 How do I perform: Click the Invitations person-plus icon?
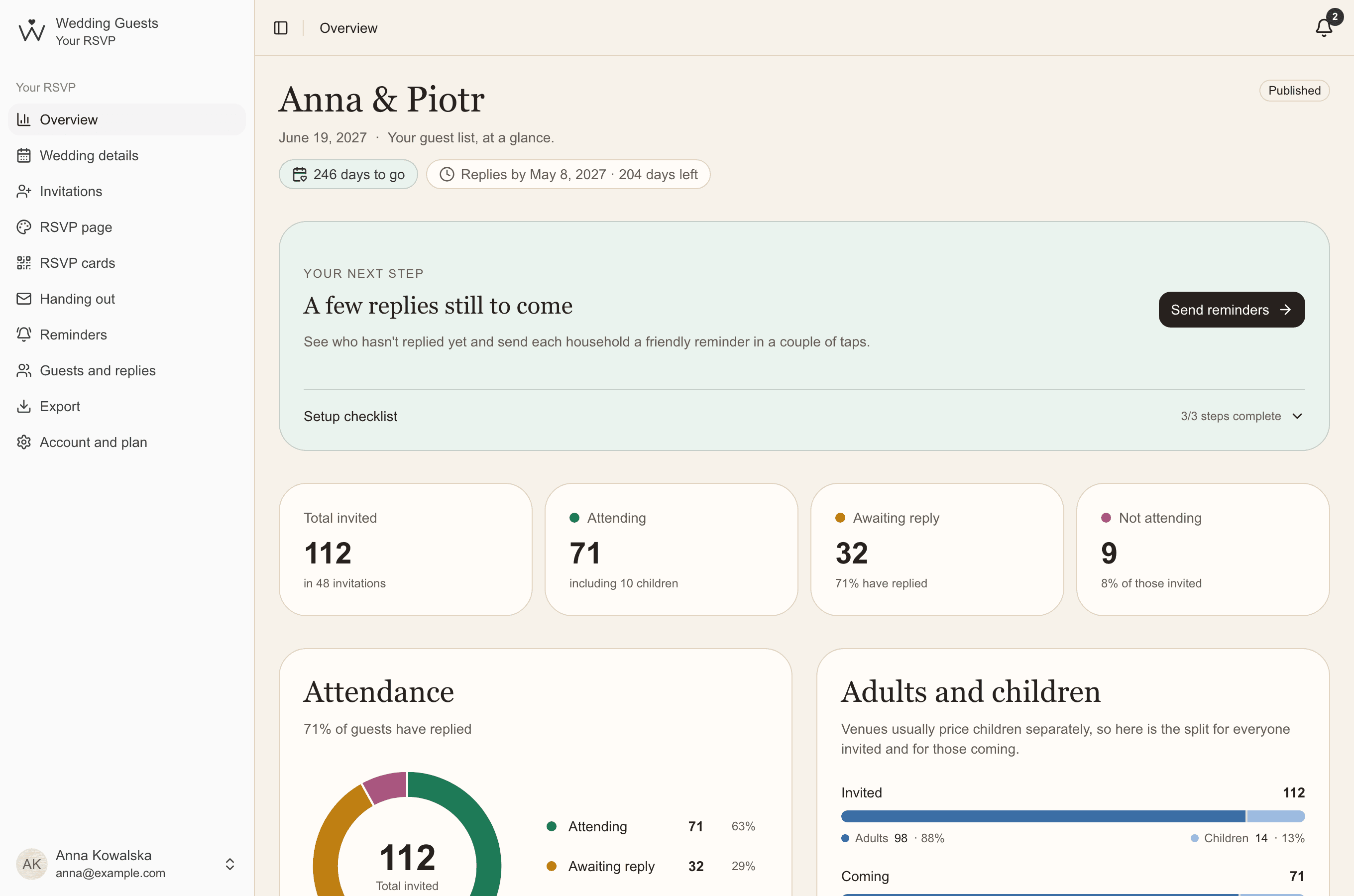[x=23, y=192]
